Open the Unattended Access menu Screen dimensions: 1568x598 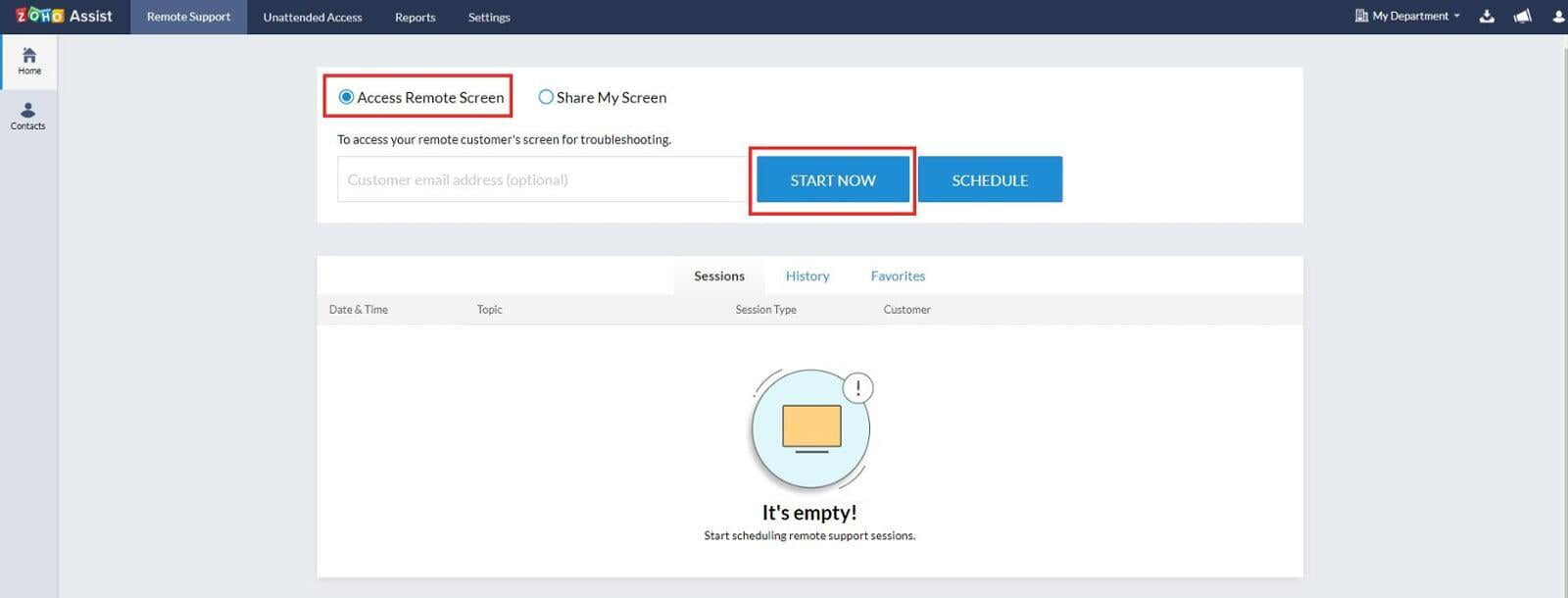[313, 17]
